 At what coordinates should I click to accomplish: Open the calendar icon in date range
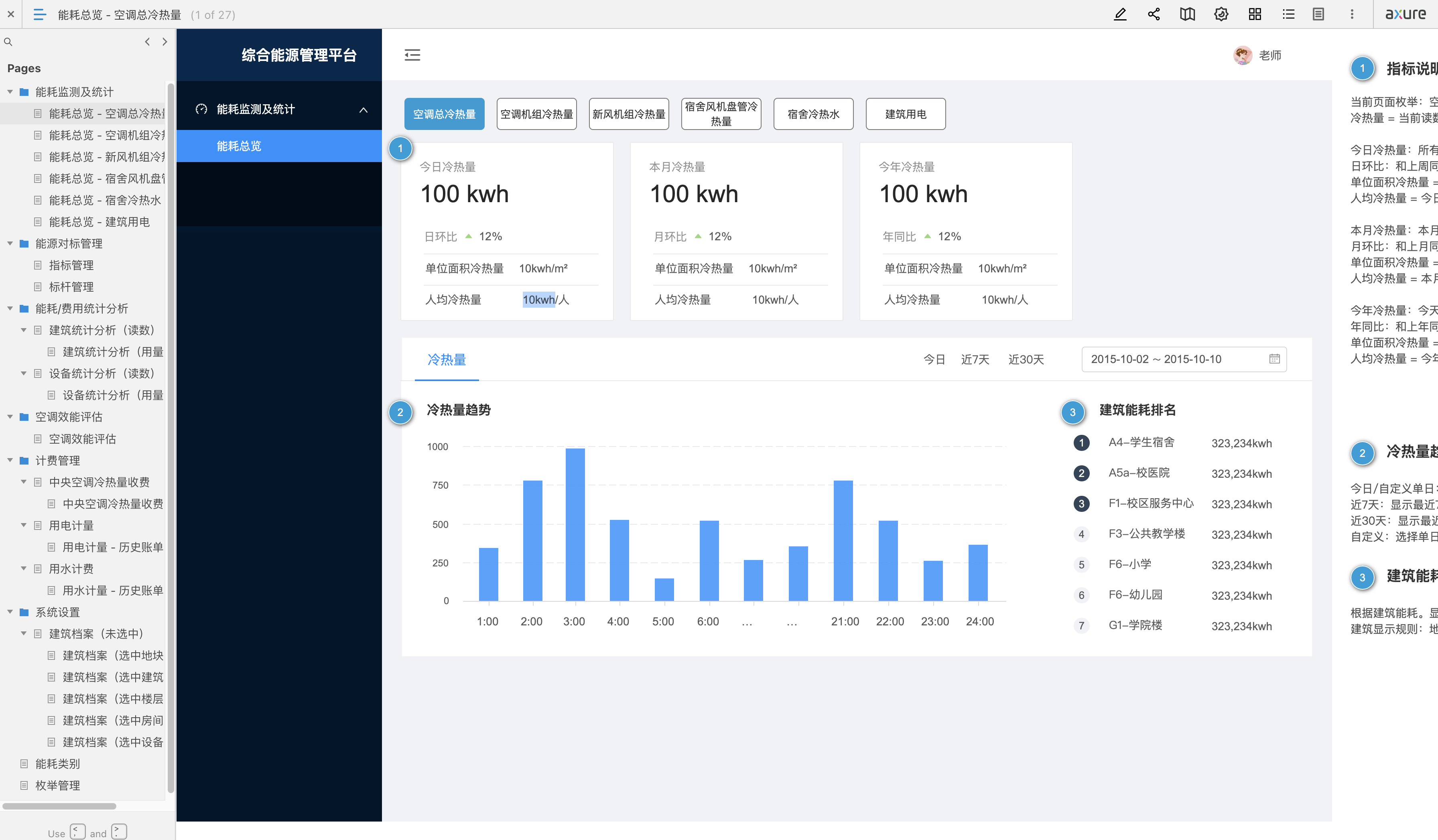(x=1274, y=359)
